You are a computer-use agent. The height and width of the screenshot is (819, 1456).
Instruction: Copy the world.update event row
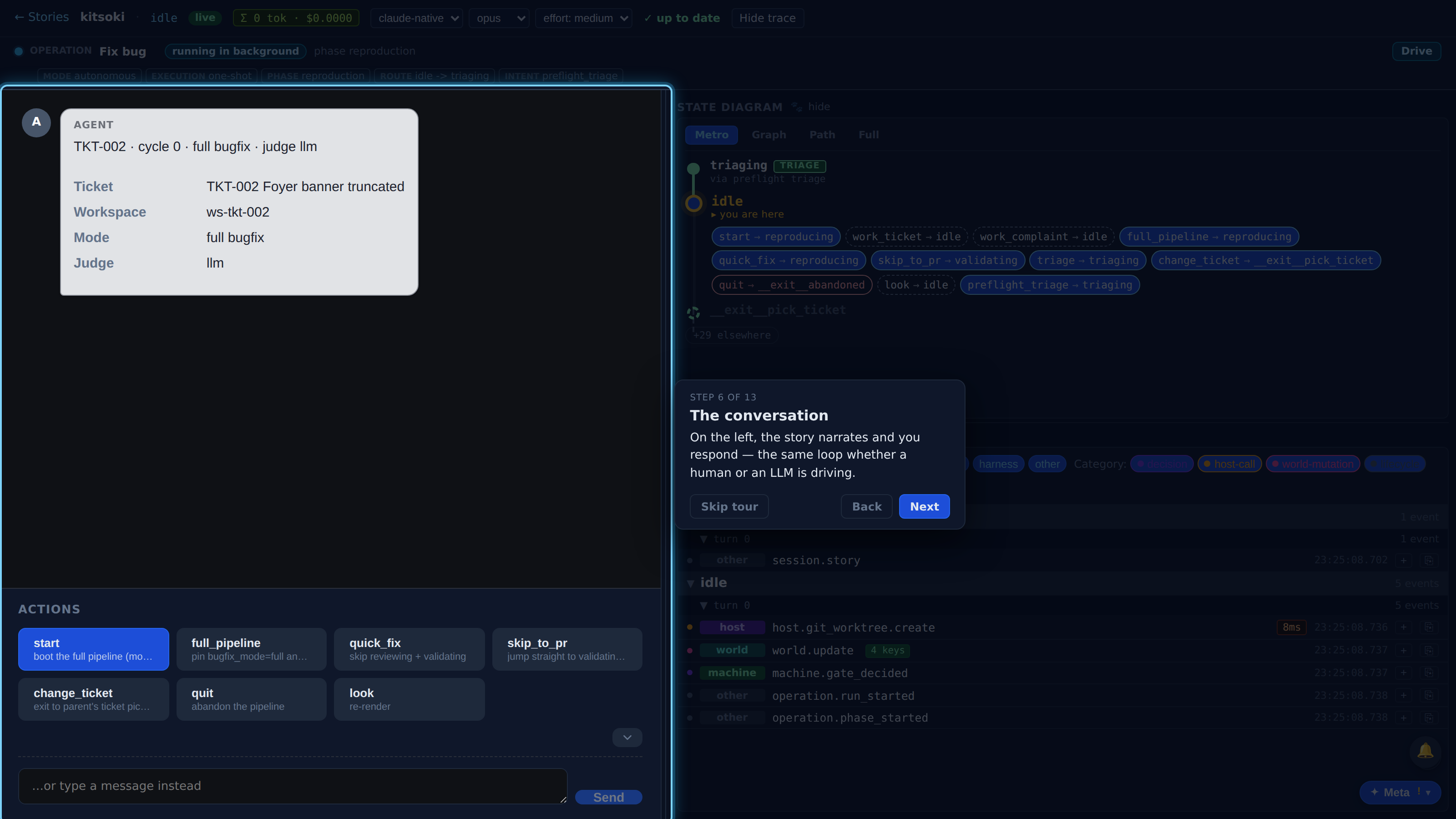click(1428, 650)
